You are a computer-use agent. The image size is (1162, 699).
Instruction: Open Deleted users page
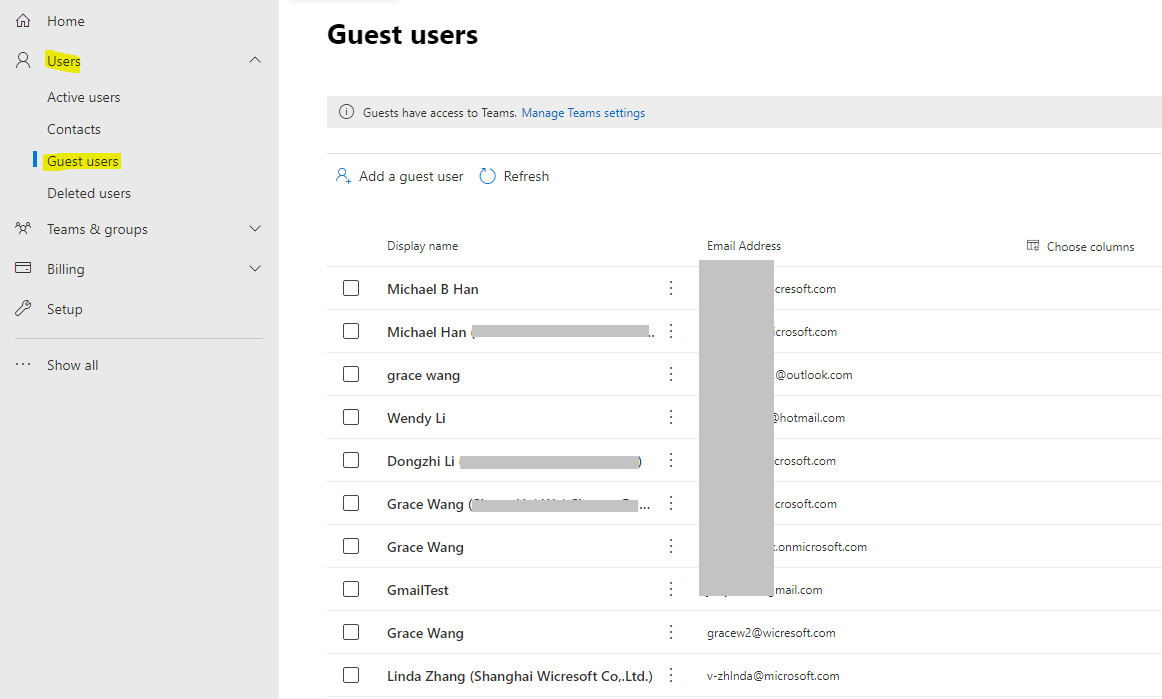[89, 193]
